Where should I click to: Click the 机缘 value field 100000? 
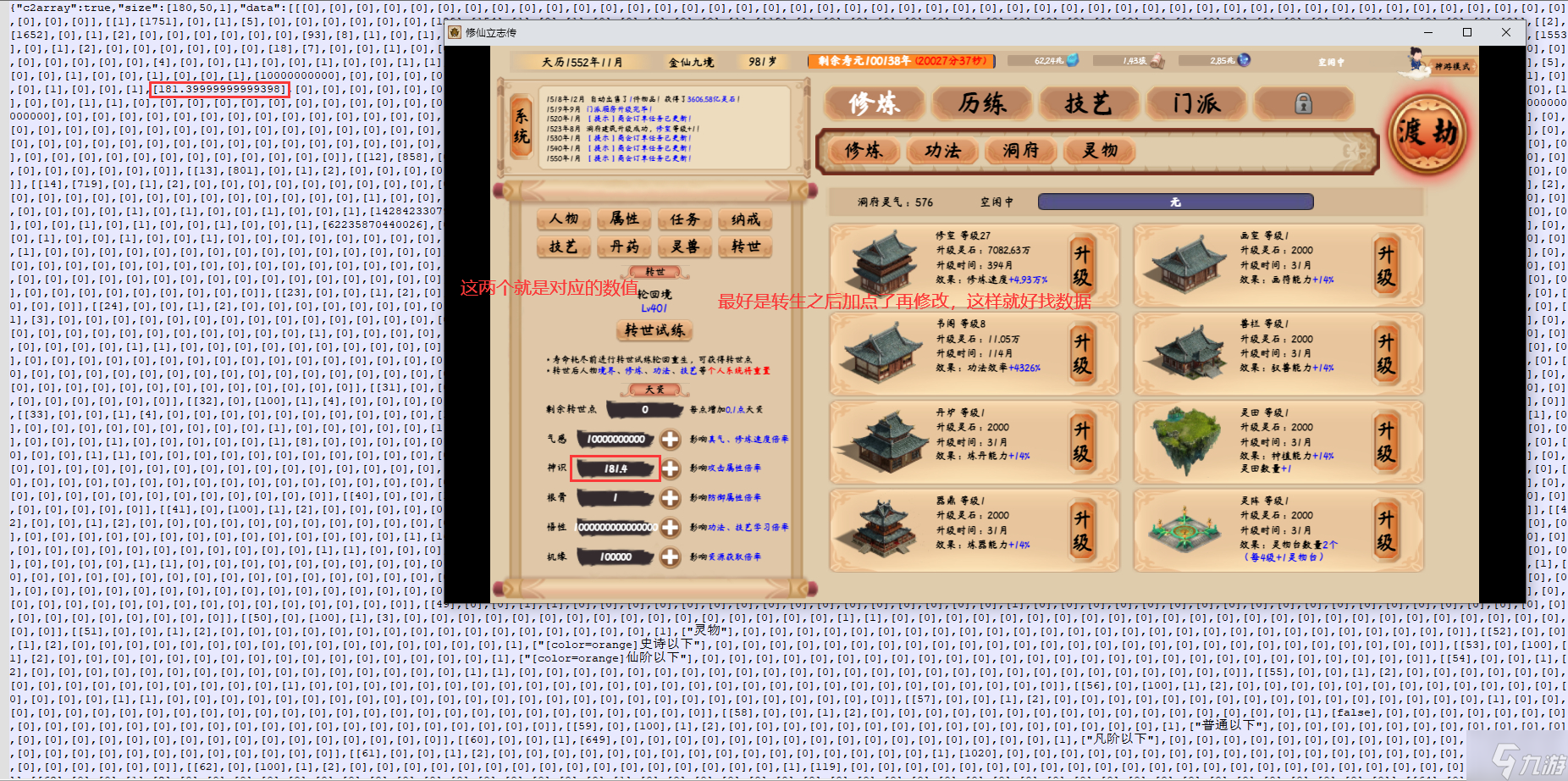(x=616, y=557)
